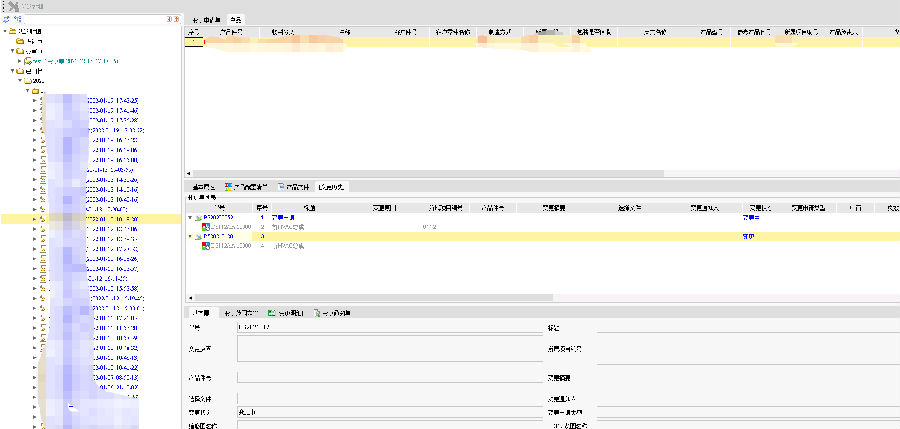Click the root folder icon in the left tree
The width and height of the screenshot is (900, 429).
[x=12, y=30]
